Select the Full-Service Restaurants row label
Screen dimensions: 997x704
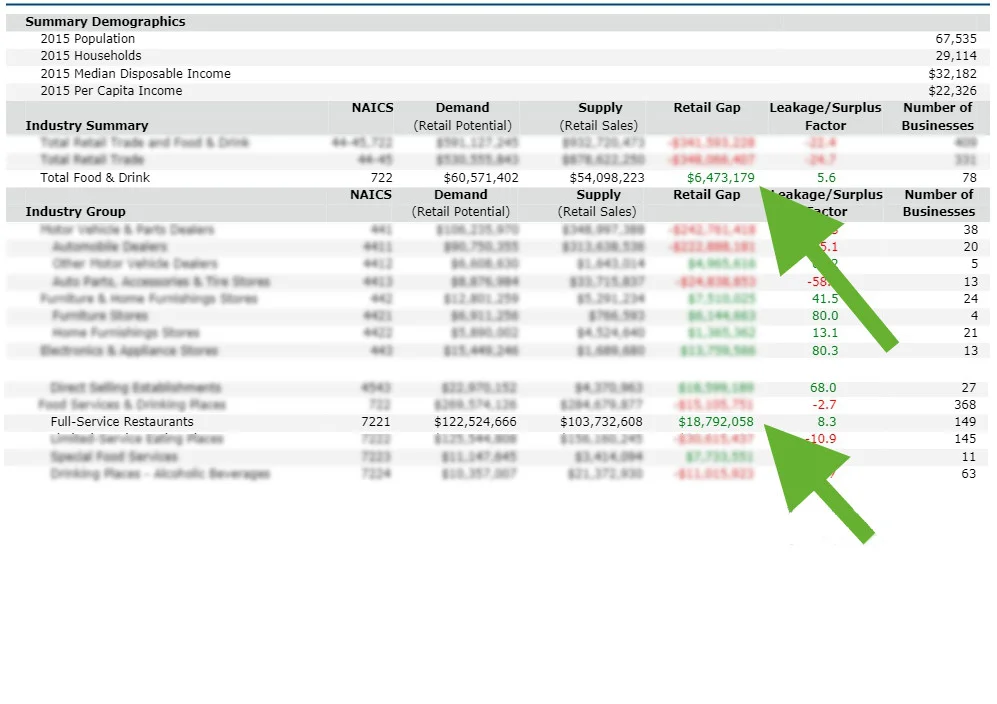[122, 422]
